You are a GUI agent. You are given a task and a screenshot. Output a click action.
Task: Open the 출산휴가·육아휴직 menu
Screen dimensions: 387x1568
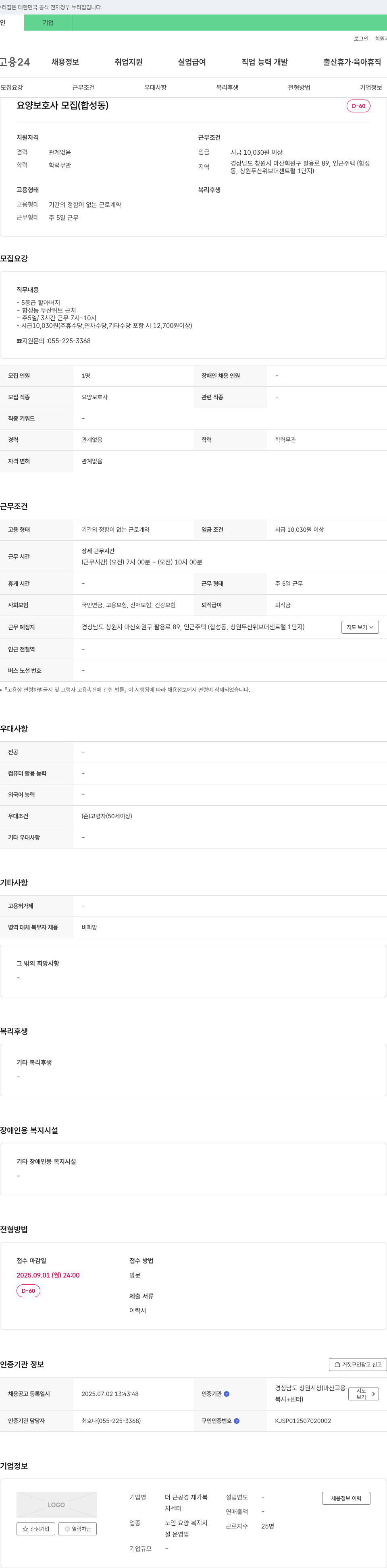pyautogui.click(x=352, y=62)
